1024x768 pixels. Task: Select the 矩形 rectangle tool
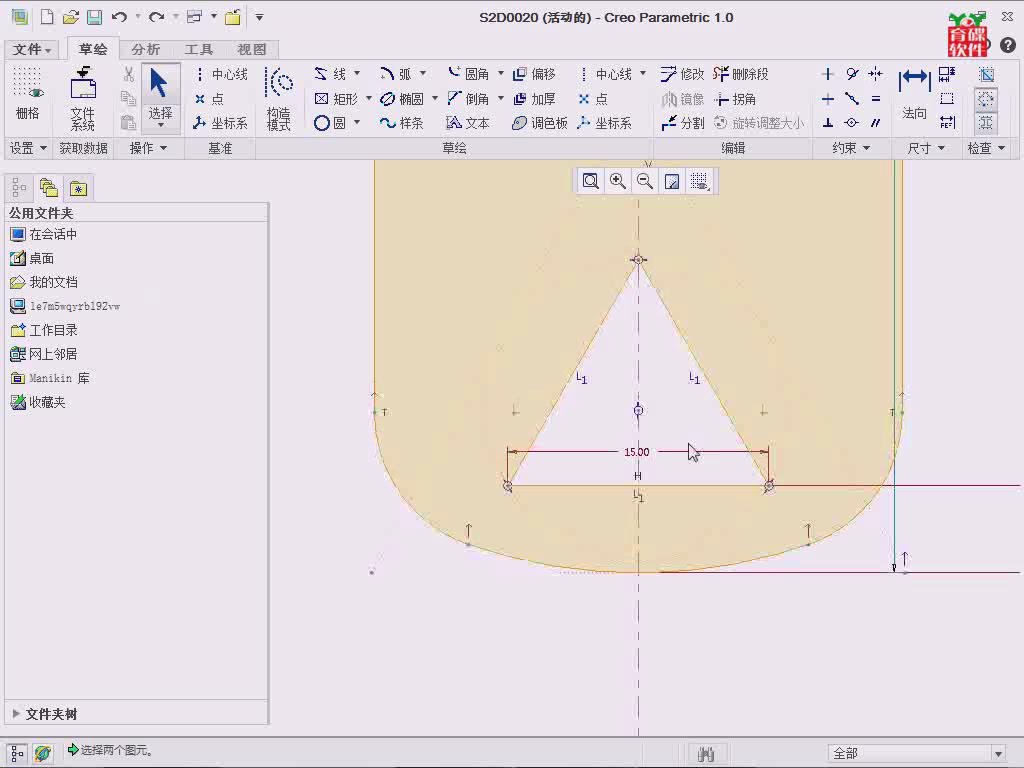click(x=336, y=99)
